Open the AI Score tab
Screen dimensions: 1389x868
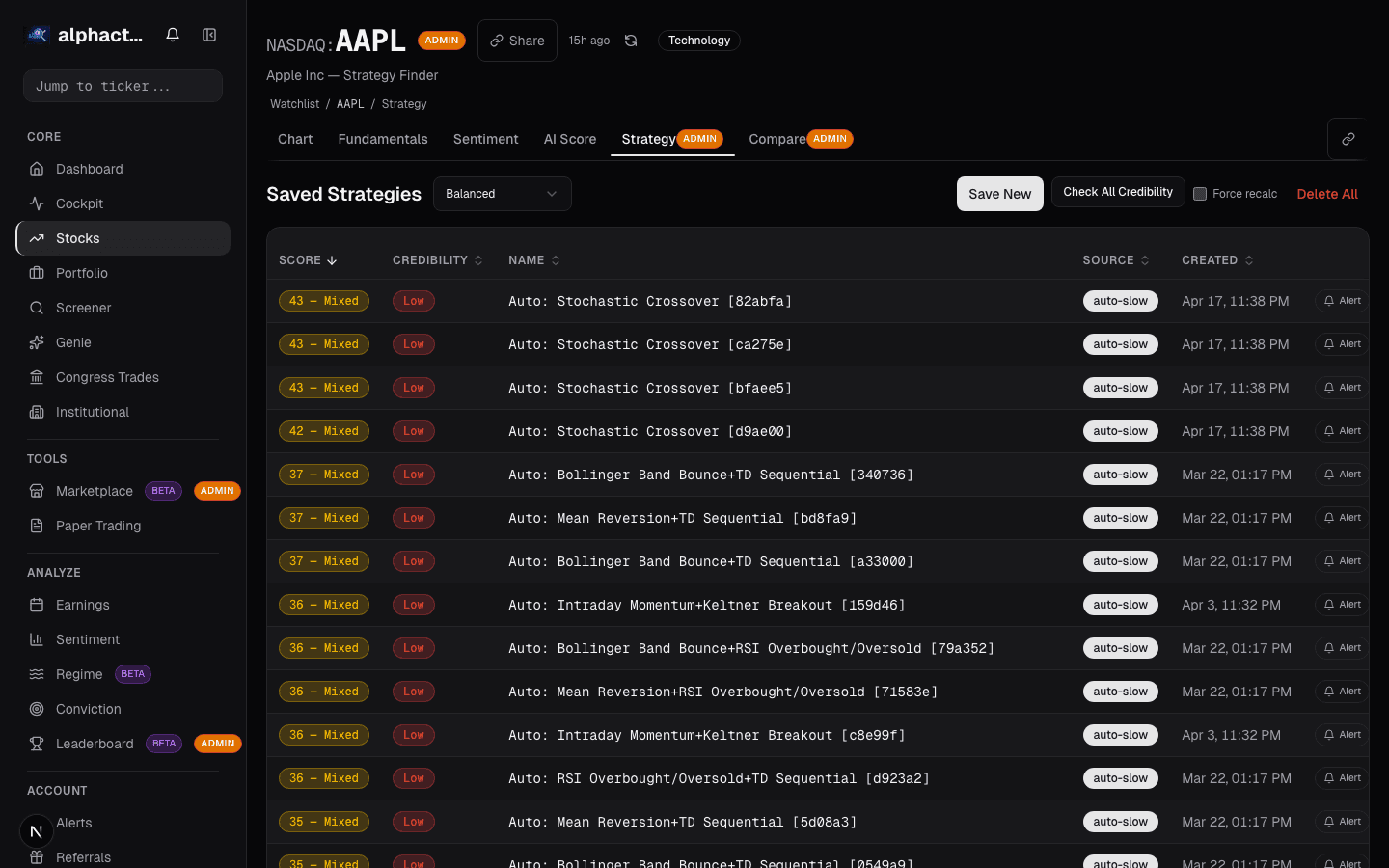tap(569, 139)
